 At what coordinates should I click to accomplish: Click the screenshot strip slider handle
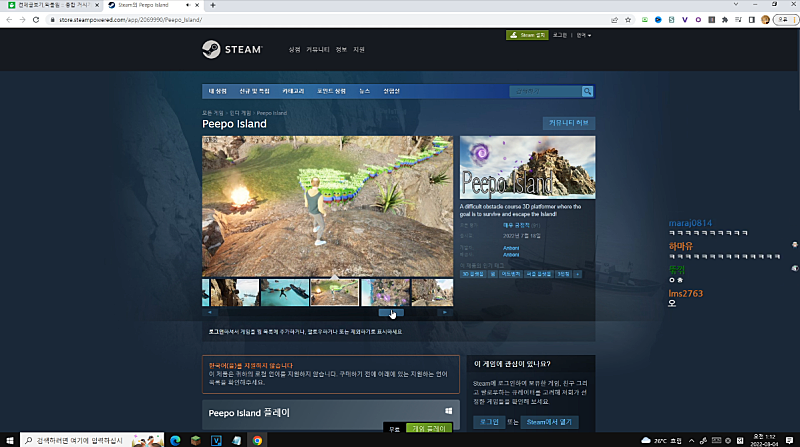[391, 312]
